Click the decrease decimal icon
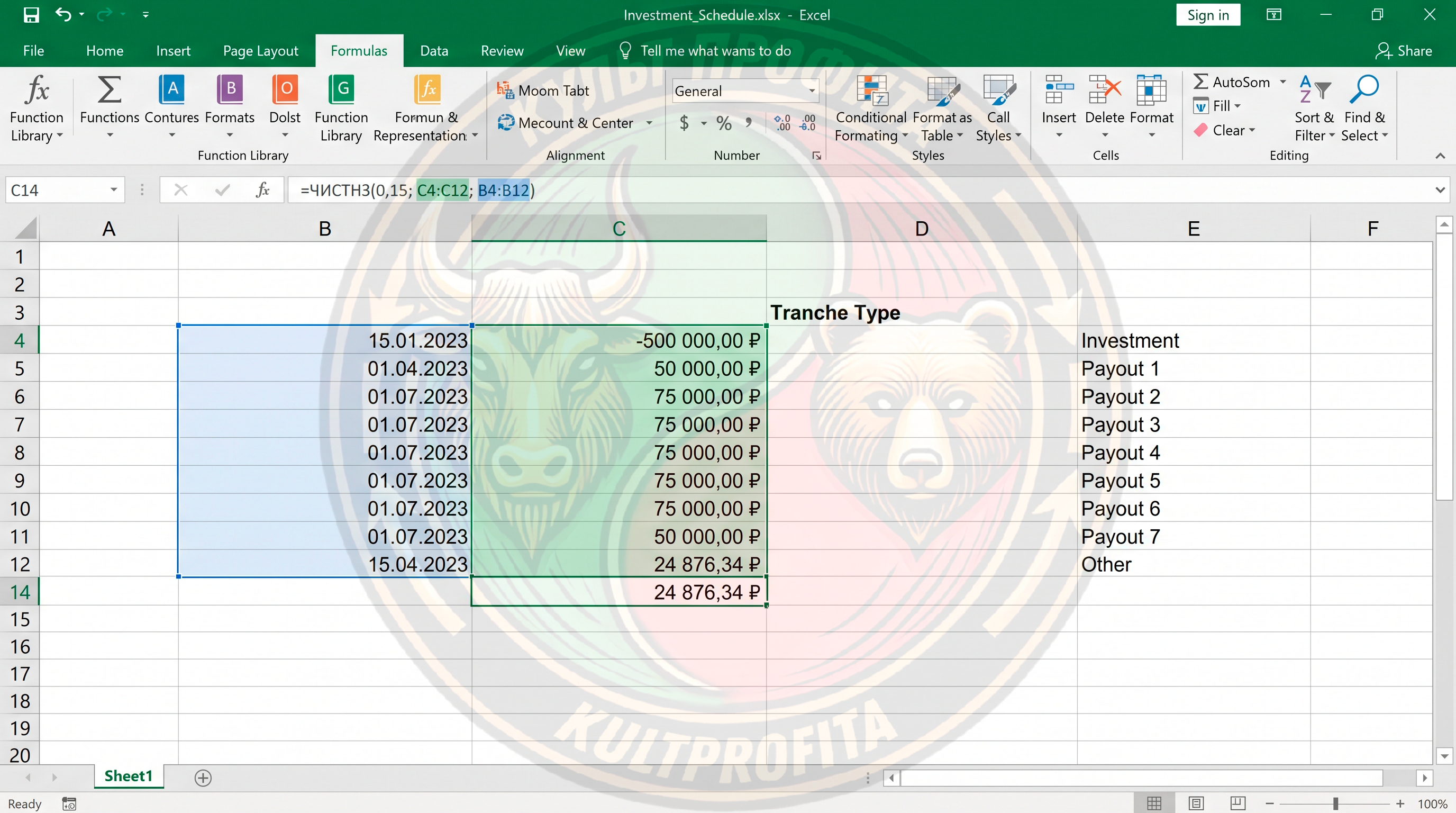The height and width of the screenshot is (813, 1456). (x=808, y=123)
